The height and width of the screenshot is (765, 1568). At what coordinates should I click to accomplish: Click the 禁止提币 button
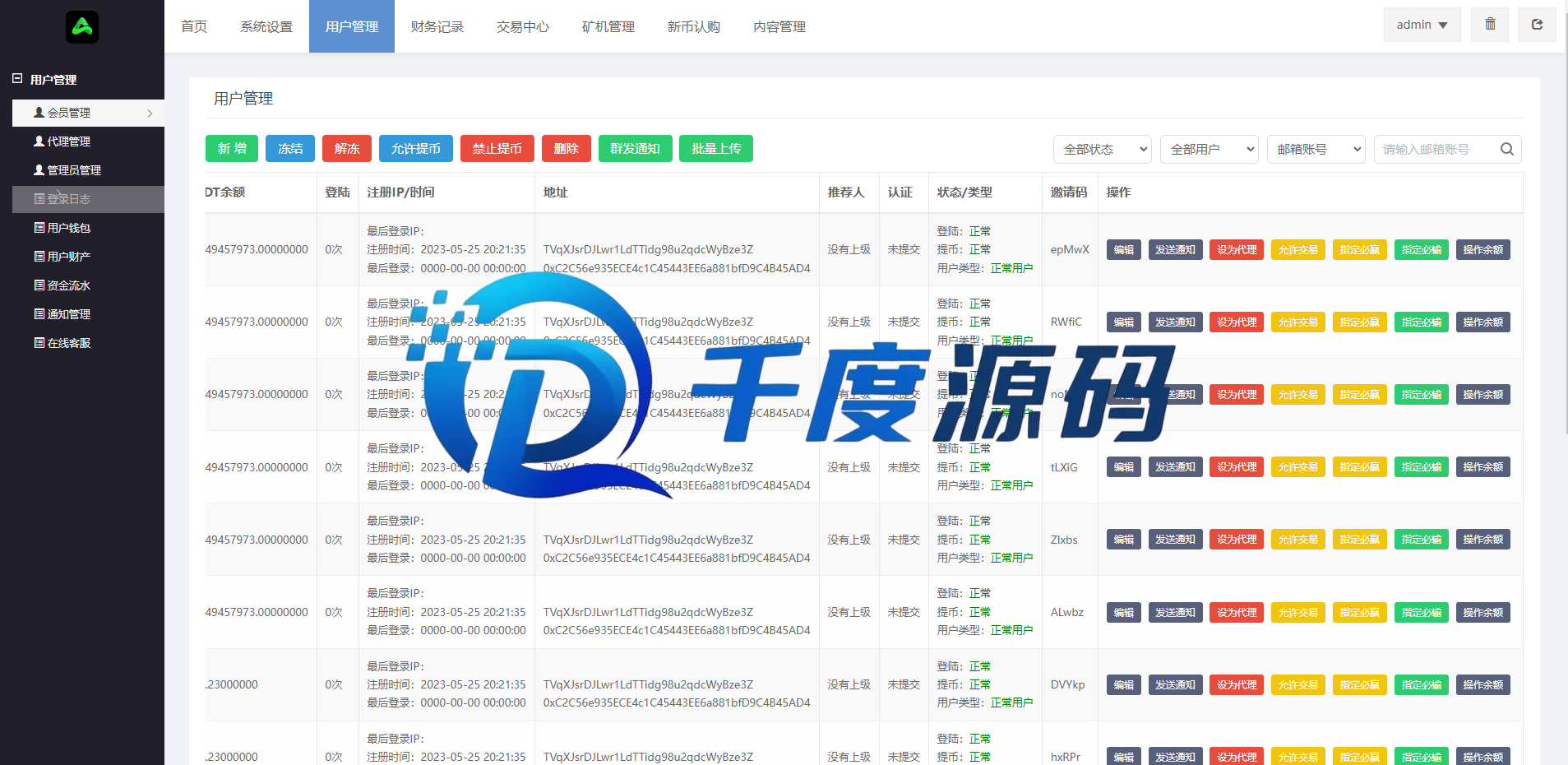pos(497,149)
